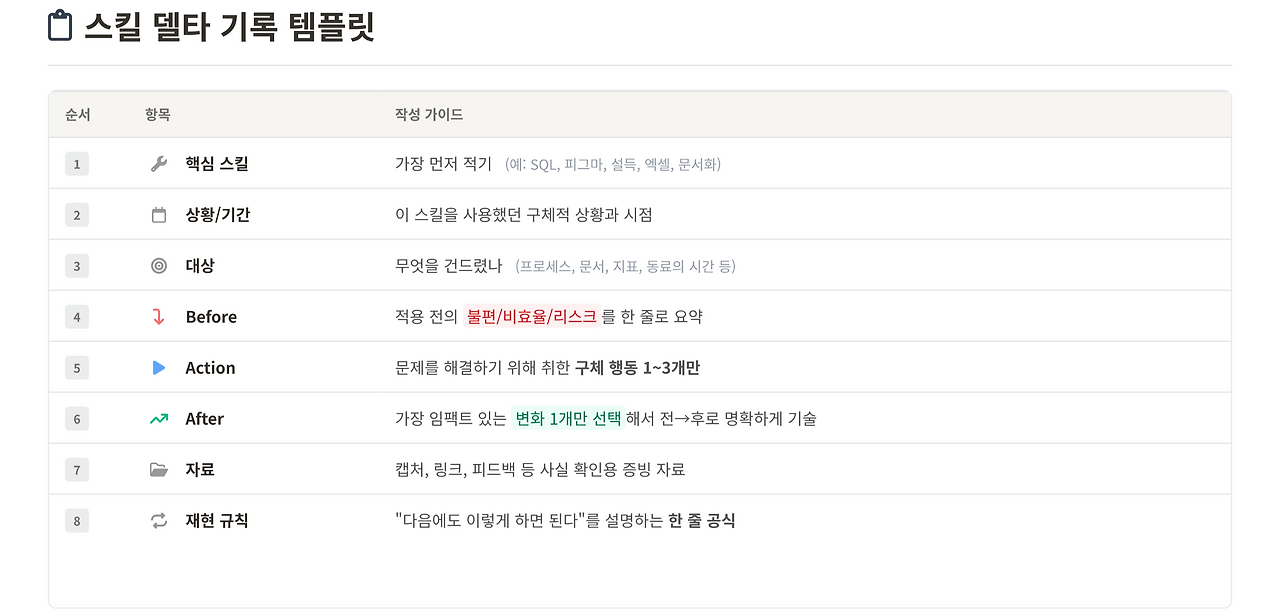Click the calendar icon for 상황/기간
The image size is (1280, 616).
[x=159, y=215]
